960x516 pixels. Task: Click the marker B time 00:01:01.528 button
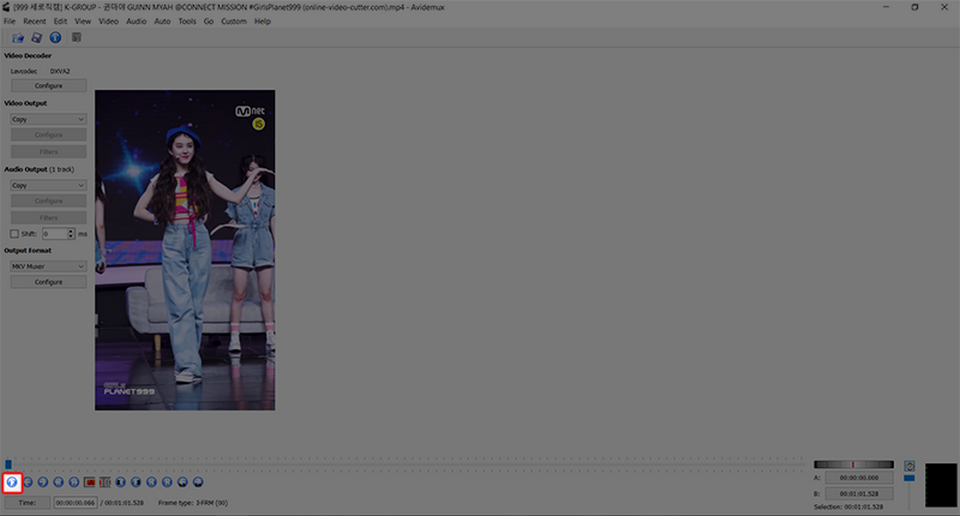click(x=859, y=493)
